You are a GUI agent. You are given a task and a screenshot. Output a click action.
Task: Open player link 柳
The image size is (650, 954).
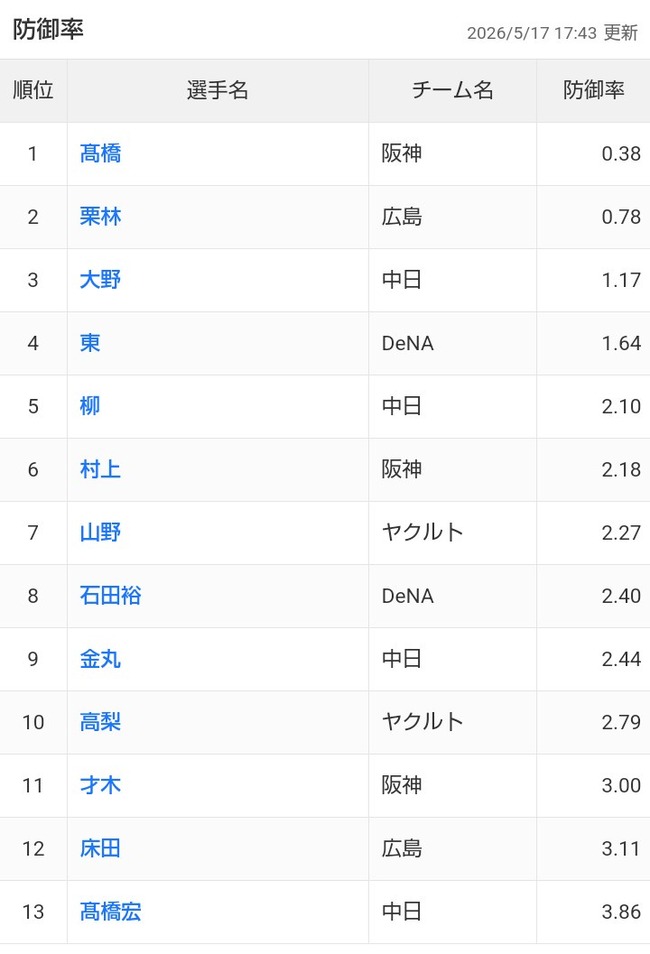(x=90, y=406)
